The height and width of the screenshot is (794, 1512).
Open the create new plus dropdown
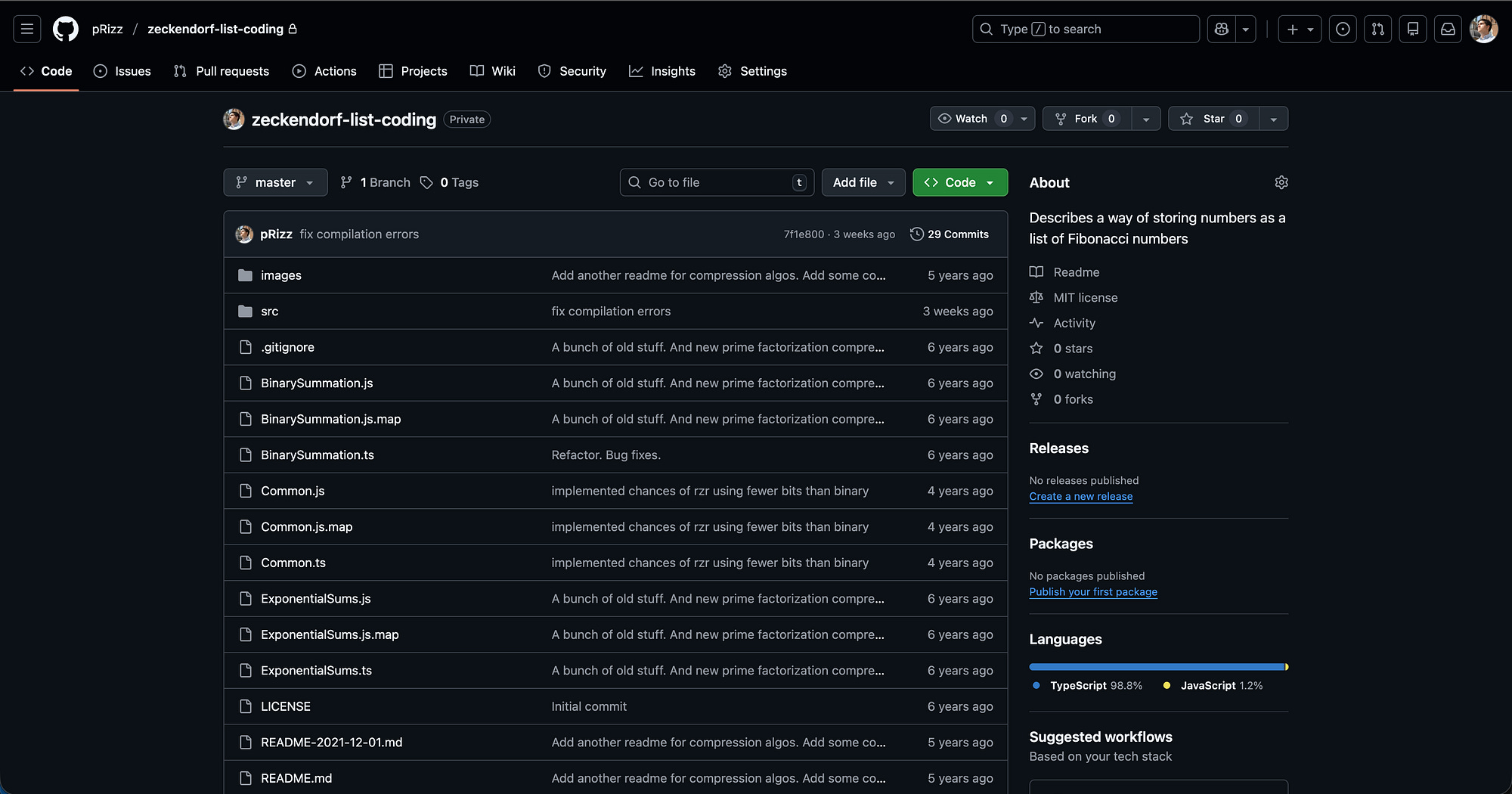click(1300, 29)
